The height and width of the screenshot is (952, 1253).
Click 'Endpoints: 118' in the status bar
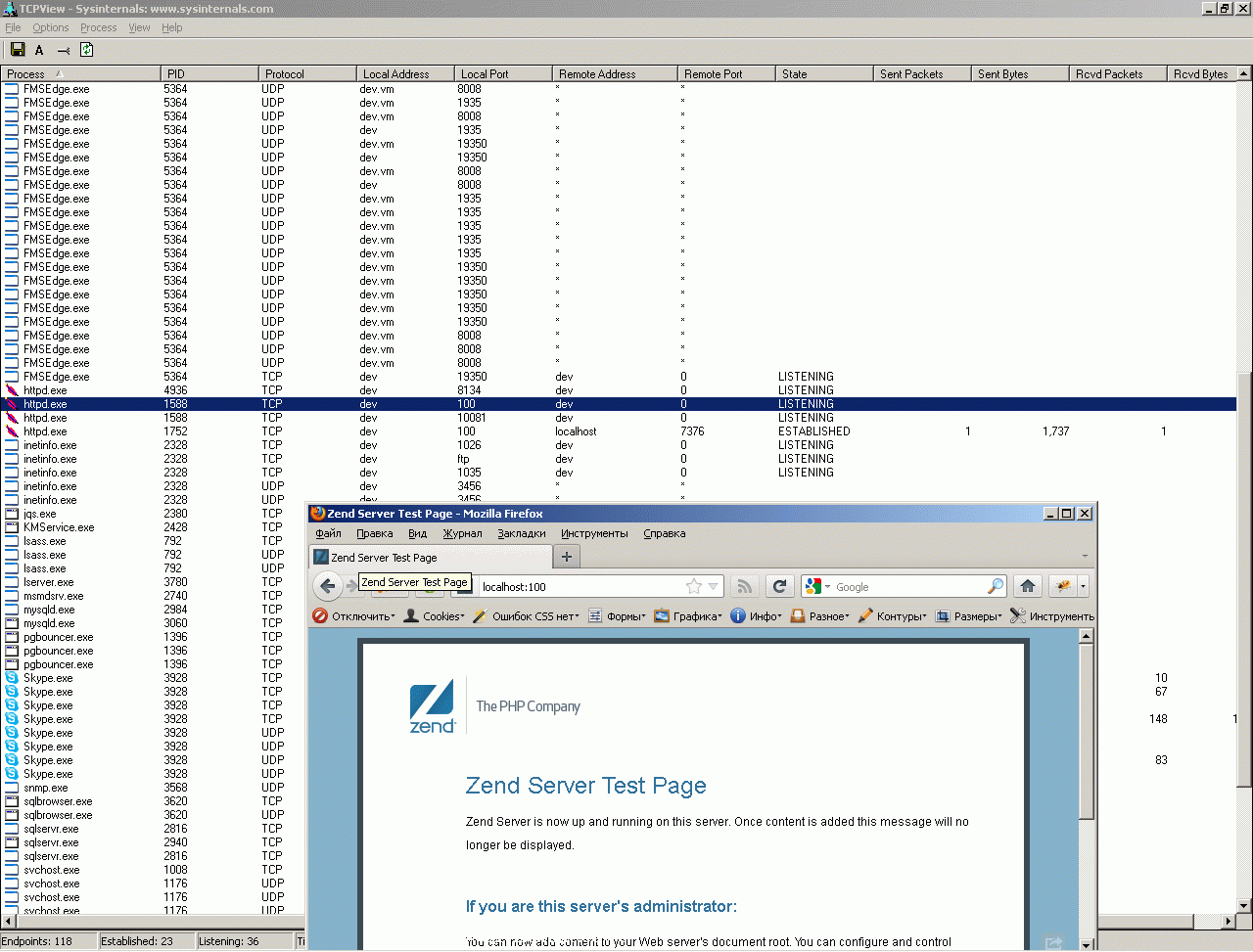point(37,941)
